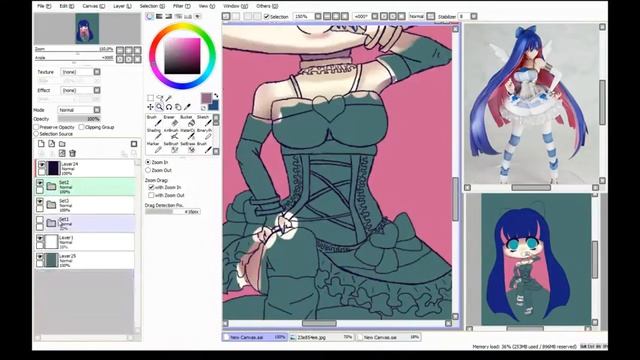Image resolution: width=640 pixels, height=360 pixels.
Task: Click the Undo toolbar button
Action: [227, 16]
